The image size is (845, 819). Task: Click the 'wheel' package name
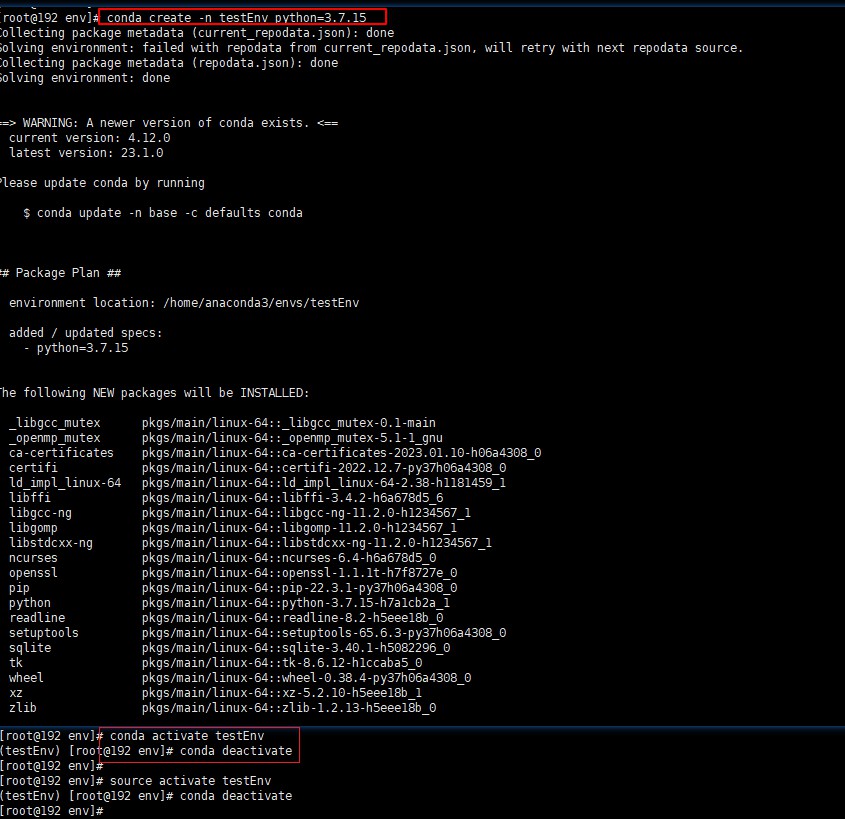[x=26, y=678]
